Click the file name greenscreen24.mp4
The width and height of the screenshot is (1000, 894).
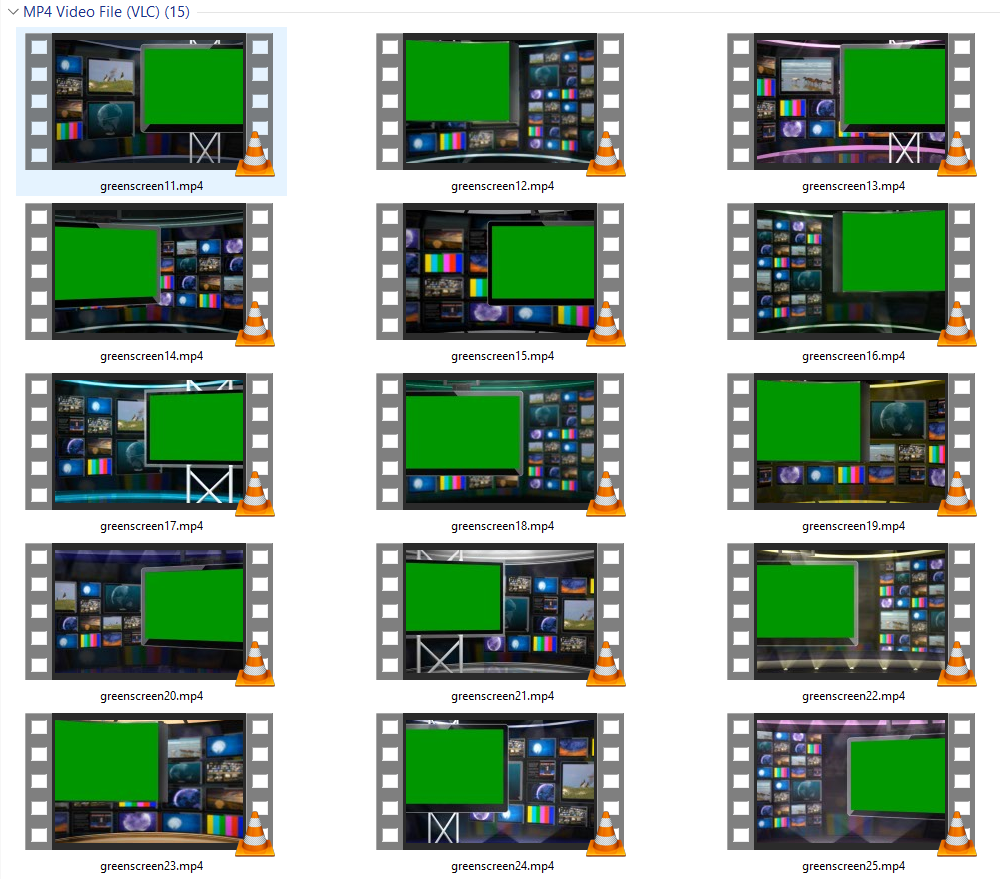tap(503, 867)
